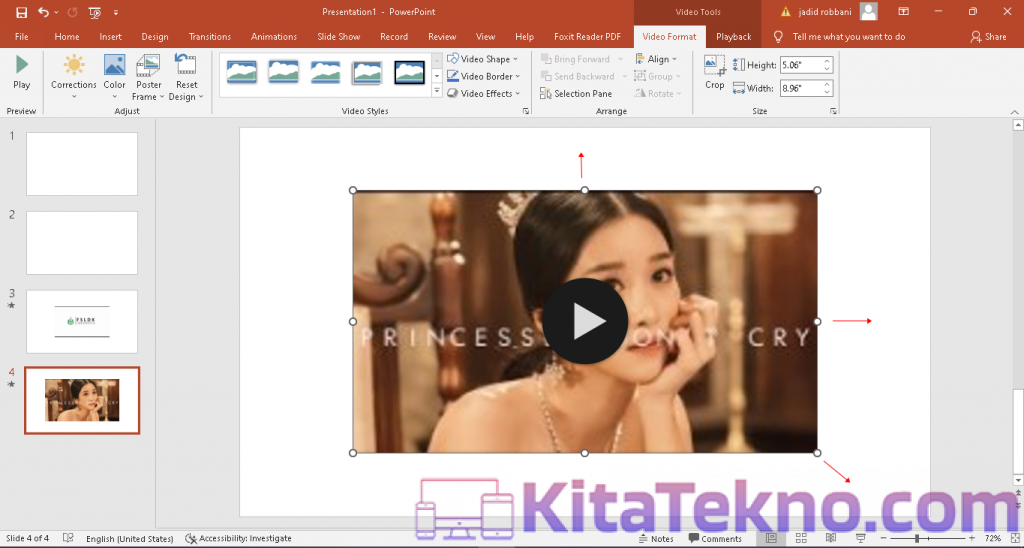Image resolution: width=1024 pixels, height=548 pixels.
Task: Open the File tab
Action: pyautogui.click(x=22, y=37)
